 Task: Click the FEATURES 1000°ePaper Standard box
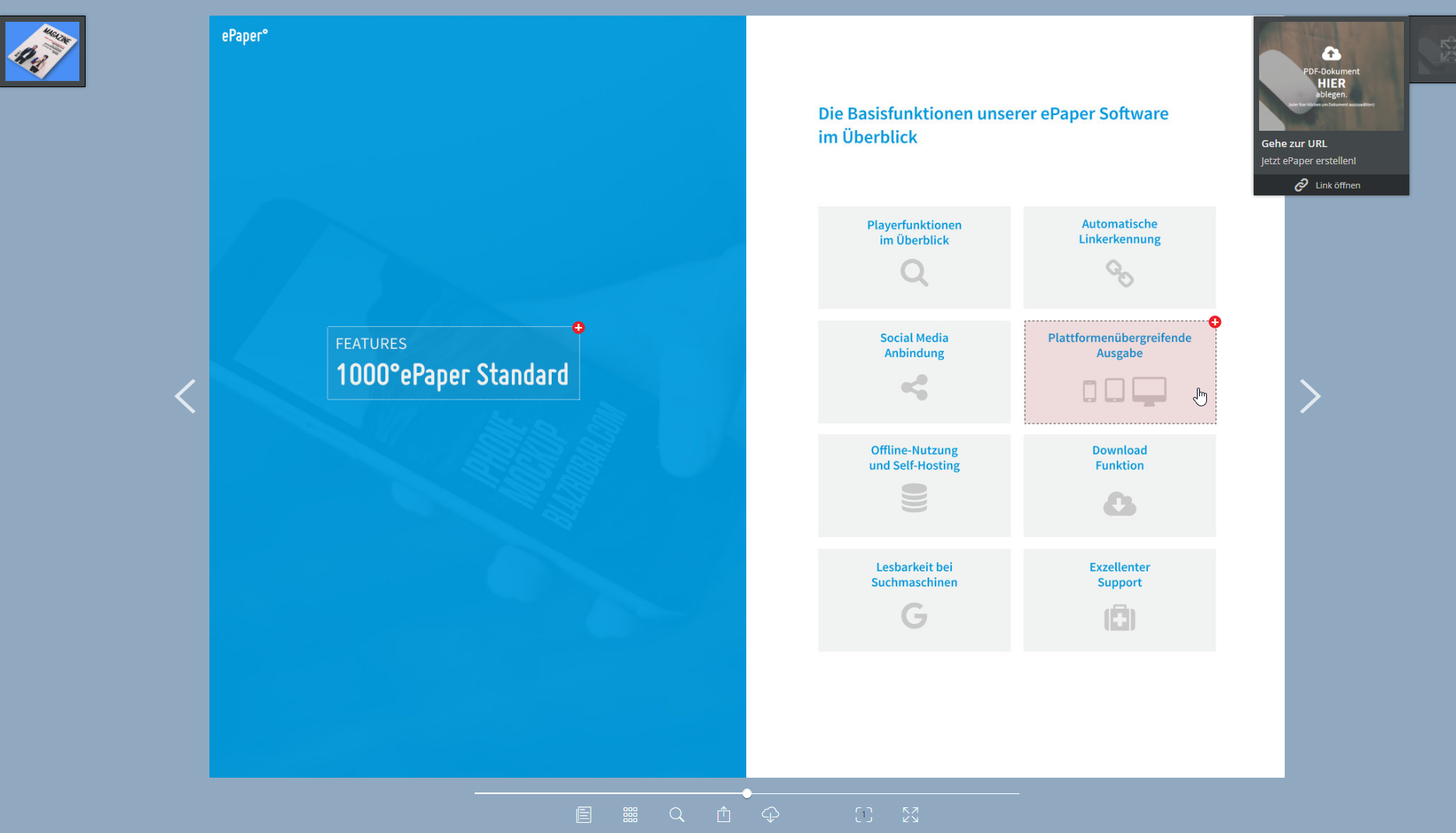(x=454, y=363)
